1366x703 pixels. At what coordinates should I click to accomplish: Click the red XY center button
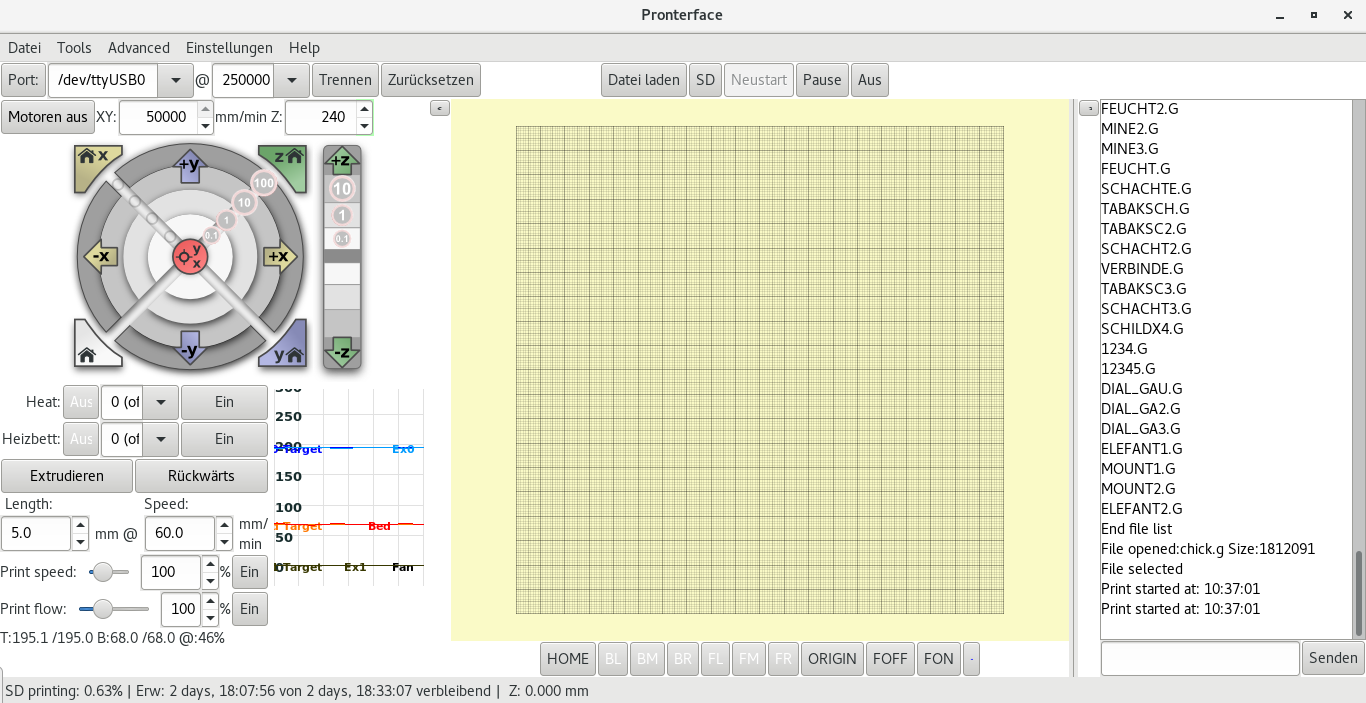pyautogui.click(x=189, y=257)
